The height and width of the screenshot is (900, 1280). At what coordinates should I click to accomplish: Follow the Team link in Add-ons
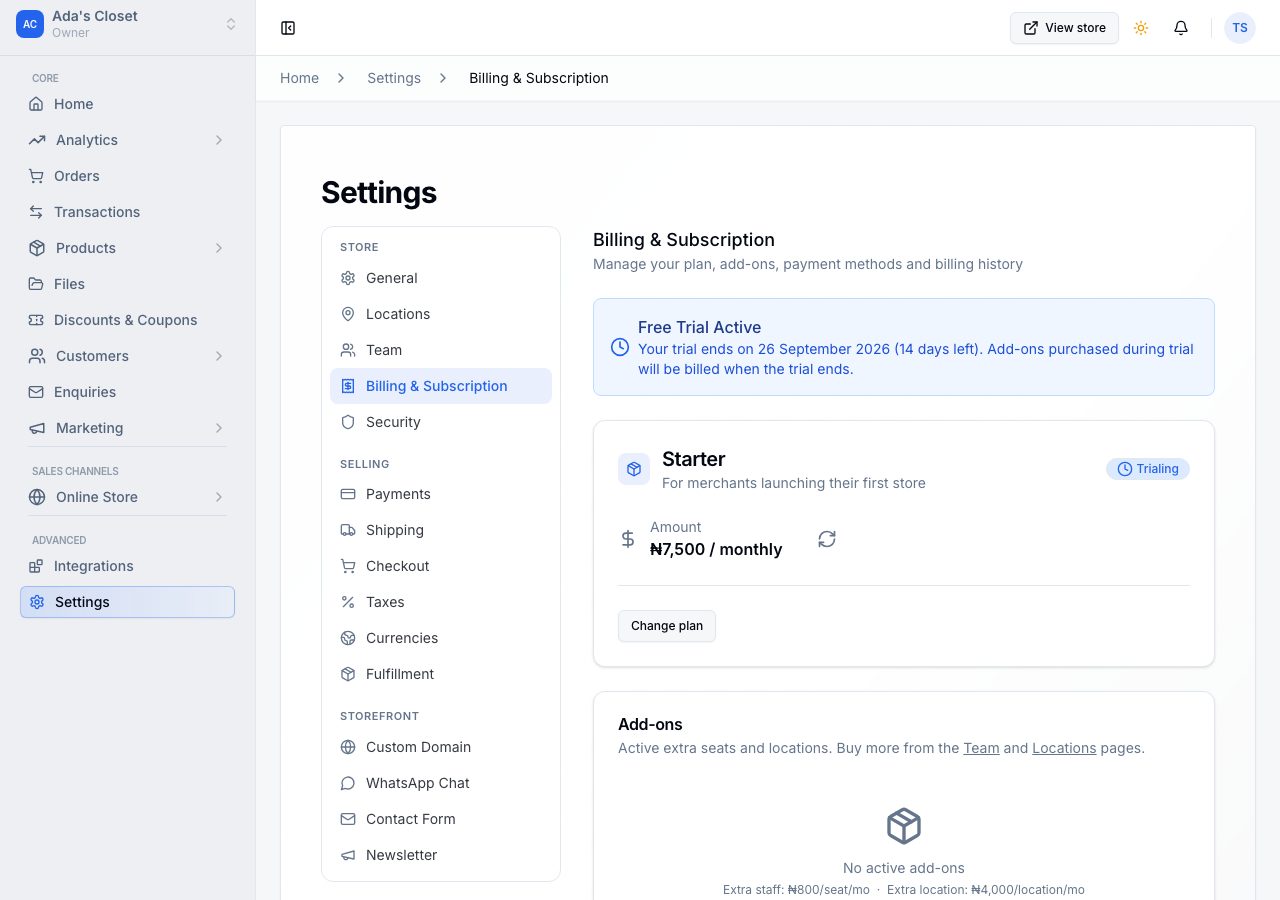coord(981,748)
